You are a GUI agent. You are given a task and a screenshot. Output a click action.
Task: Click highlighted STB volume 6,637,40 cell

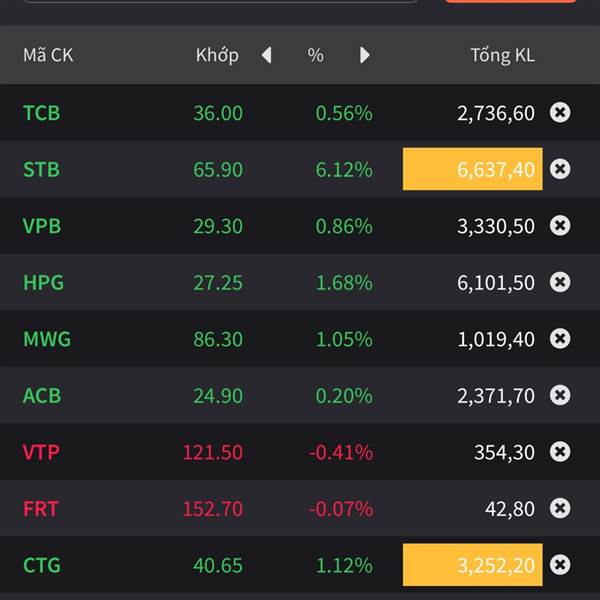click(472, 170)
